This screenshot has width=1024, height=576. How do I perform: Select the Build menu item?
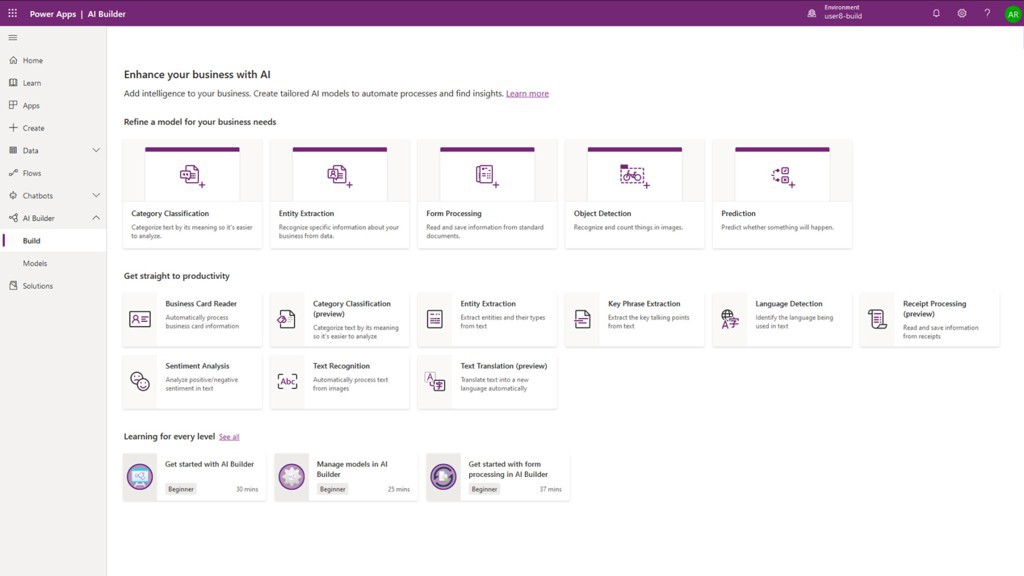(x=54, y=240)
